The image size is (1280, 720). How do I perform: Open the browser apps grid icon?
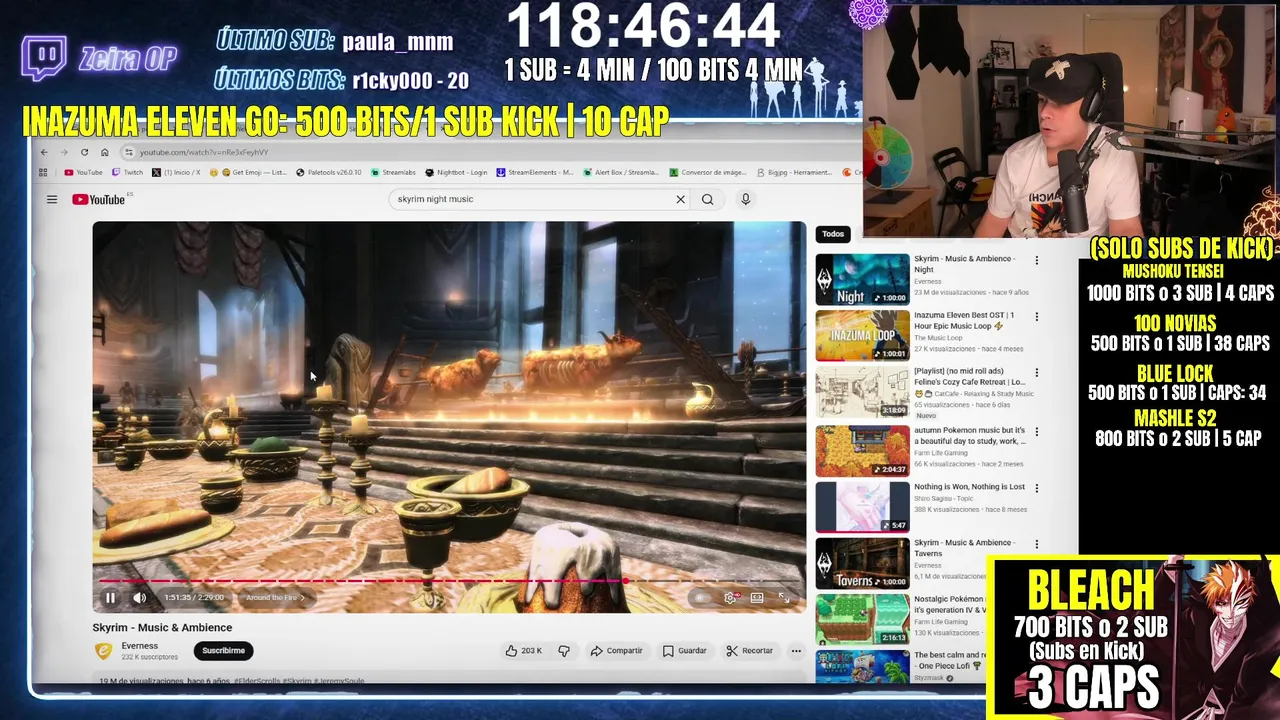tap(43, 172)
